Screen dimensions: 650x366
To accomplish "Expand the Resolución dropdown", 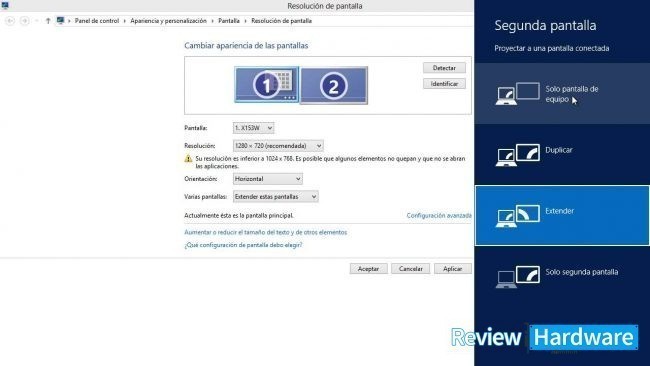I will click(278, 146).
